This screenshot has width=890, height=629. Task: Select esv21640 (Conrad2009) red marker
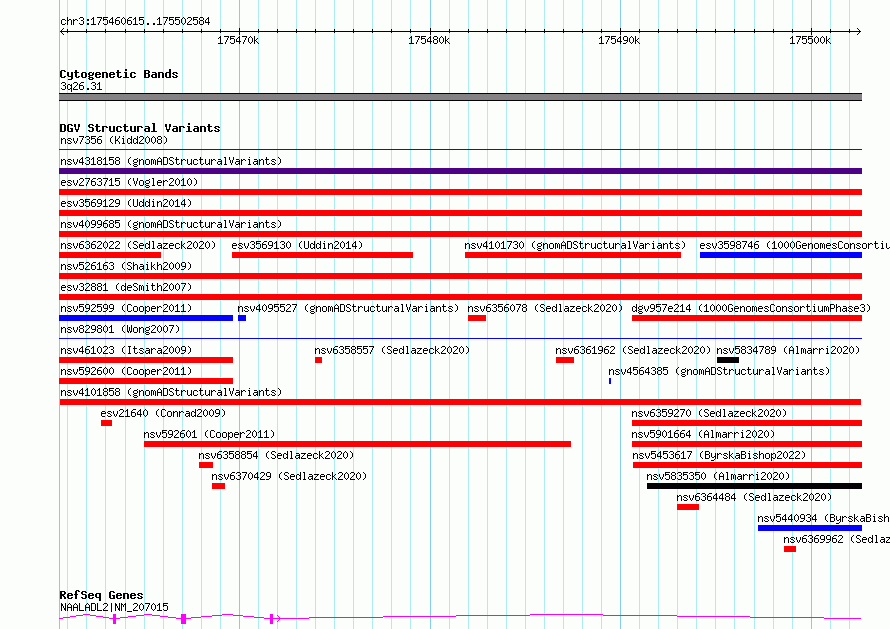tap(106, 423)
